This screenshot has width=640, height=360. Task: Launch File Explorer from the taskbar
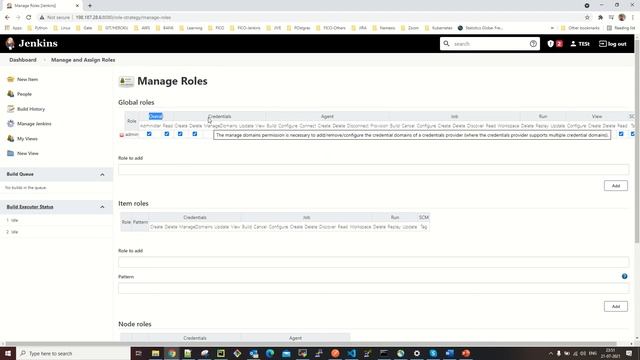[x=156, y=353]
